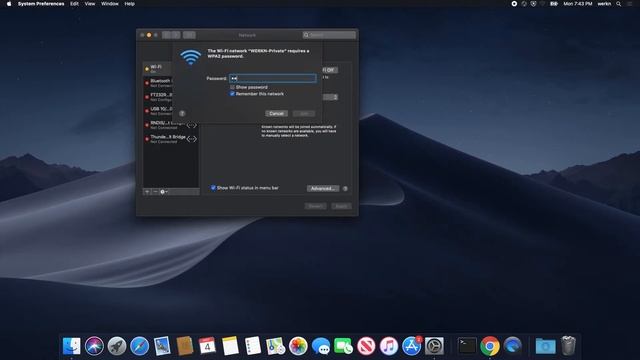Focus the Wi-Fi Password field
640x360 pixels.
273,78
